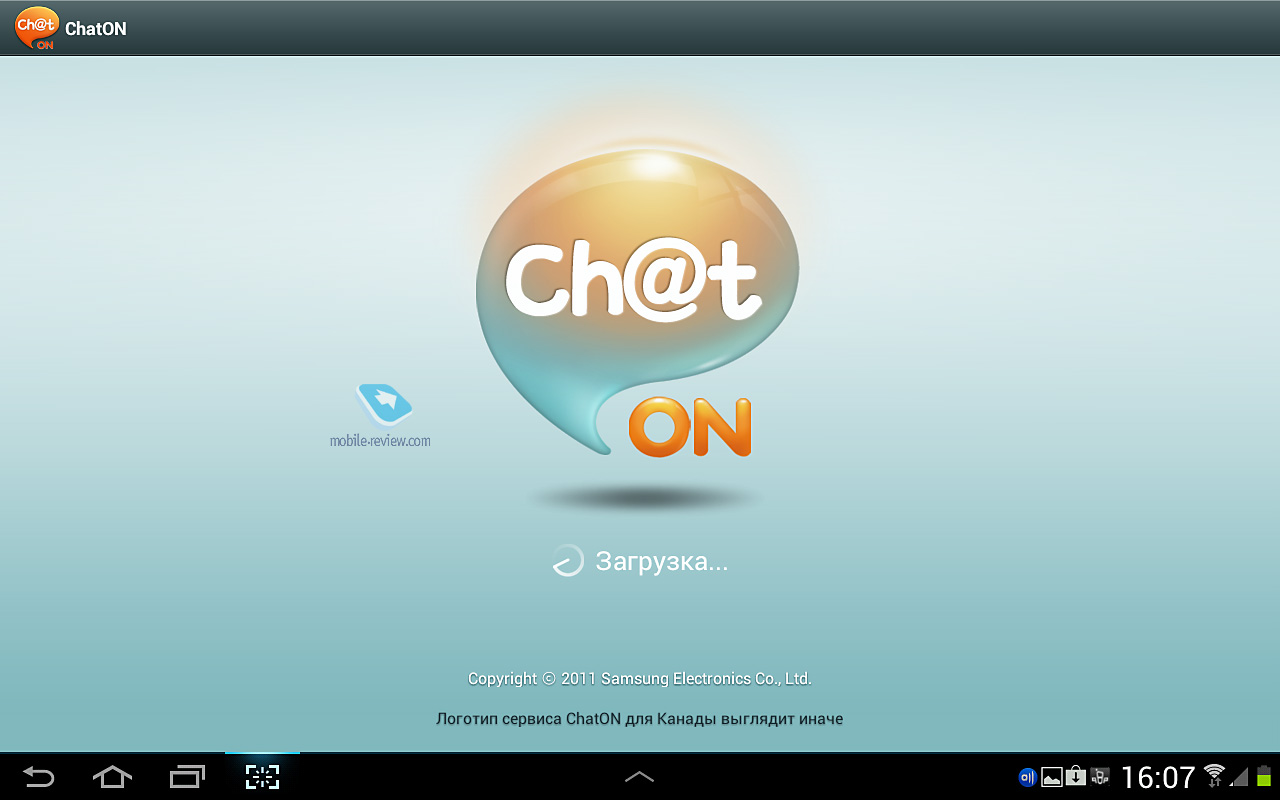Open the shopping bag download notification

(1075, 776)
